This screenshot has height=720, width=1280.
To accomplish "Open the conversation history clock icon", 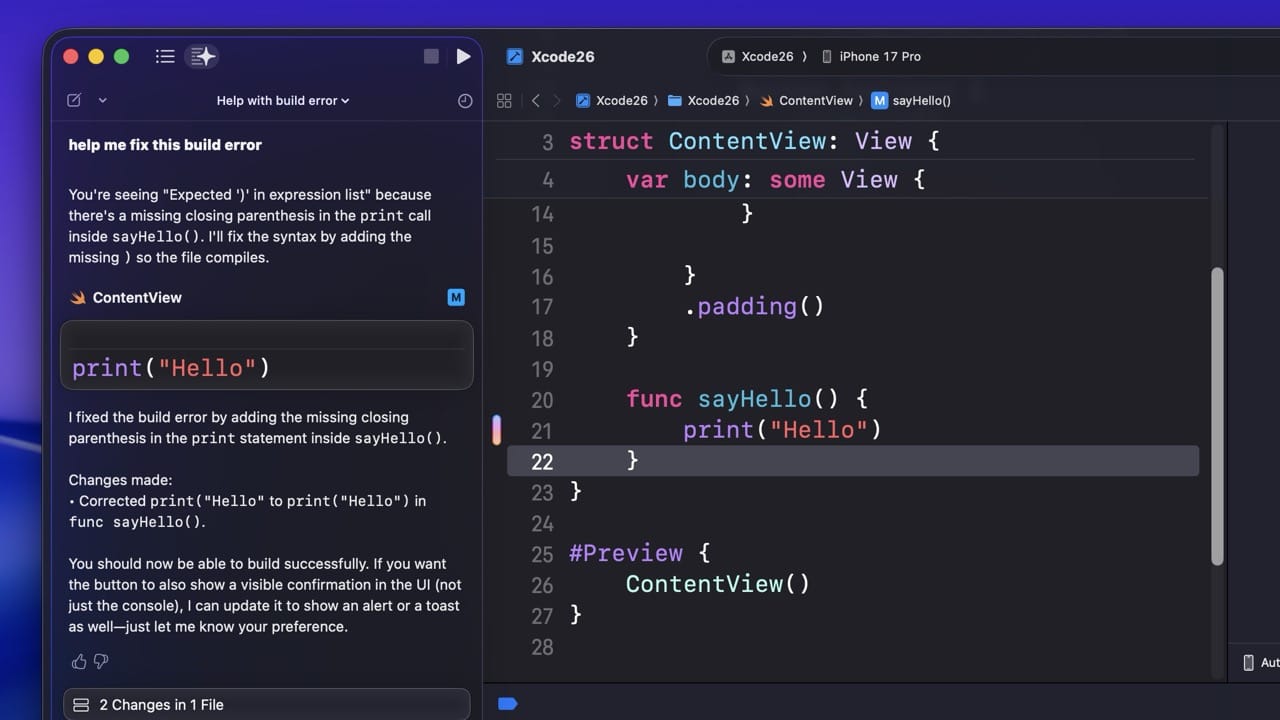I will coord(465,101).
